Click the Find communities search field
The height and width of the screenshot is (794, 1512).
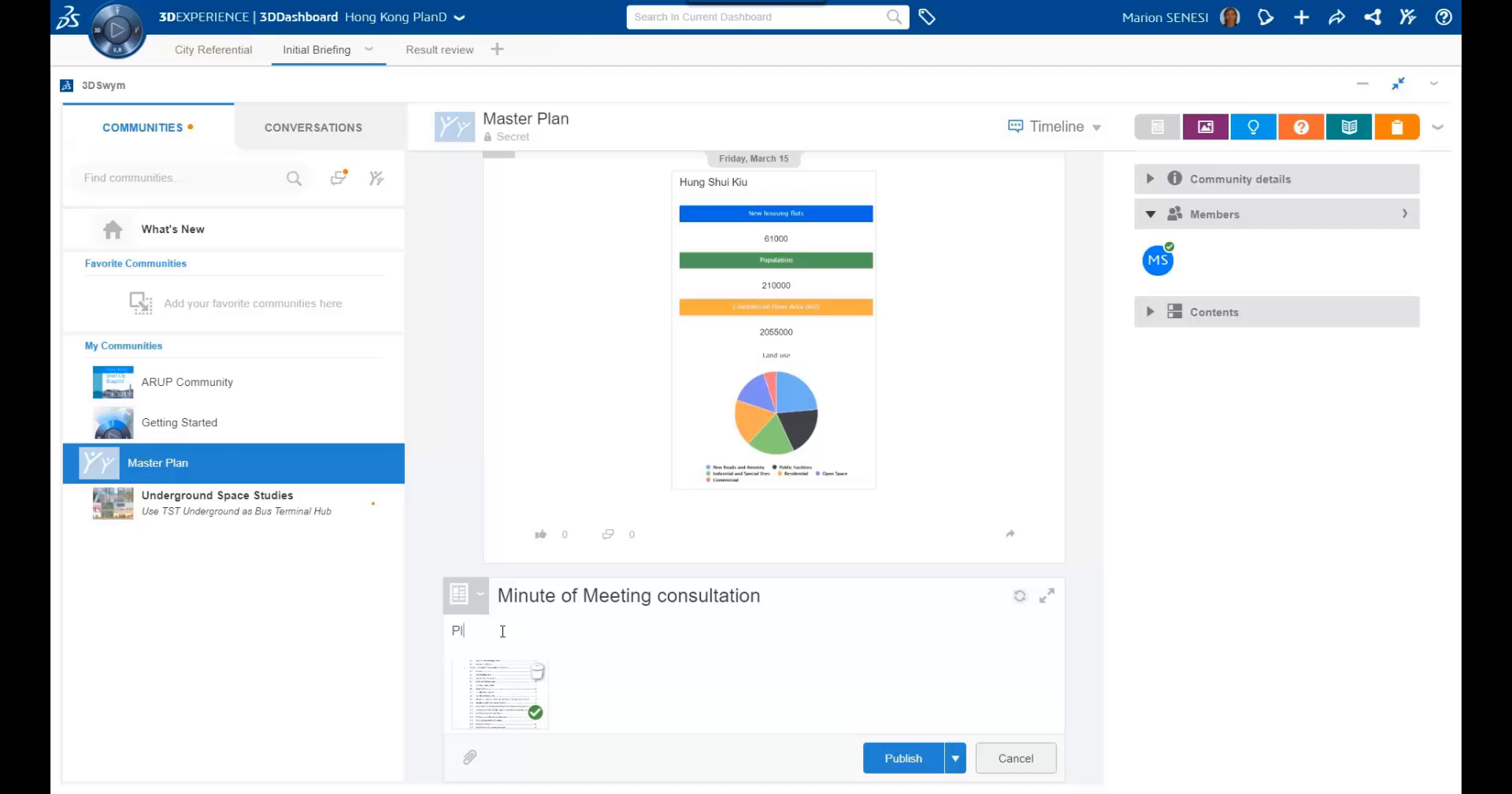tap(181, 178)
